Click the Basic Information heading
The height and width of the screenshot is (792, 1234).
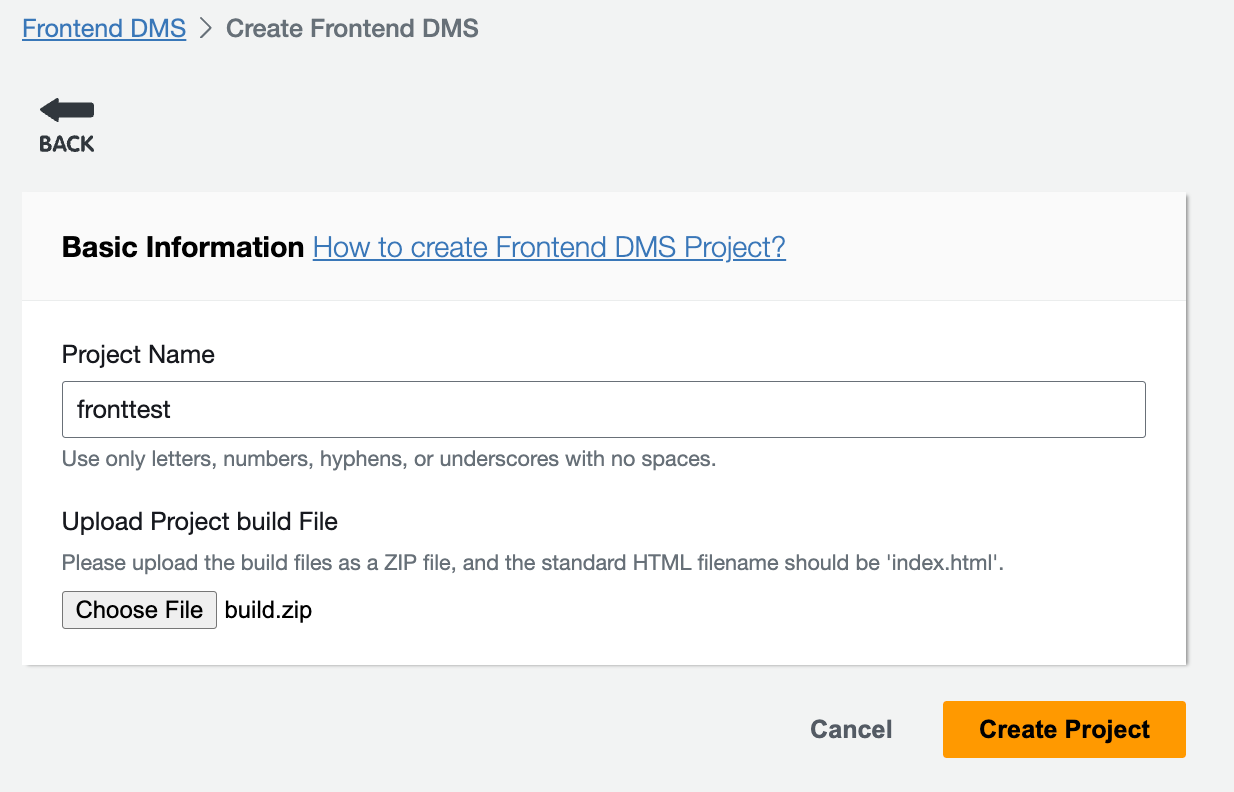pyautogui.click(x=183, y=247)
